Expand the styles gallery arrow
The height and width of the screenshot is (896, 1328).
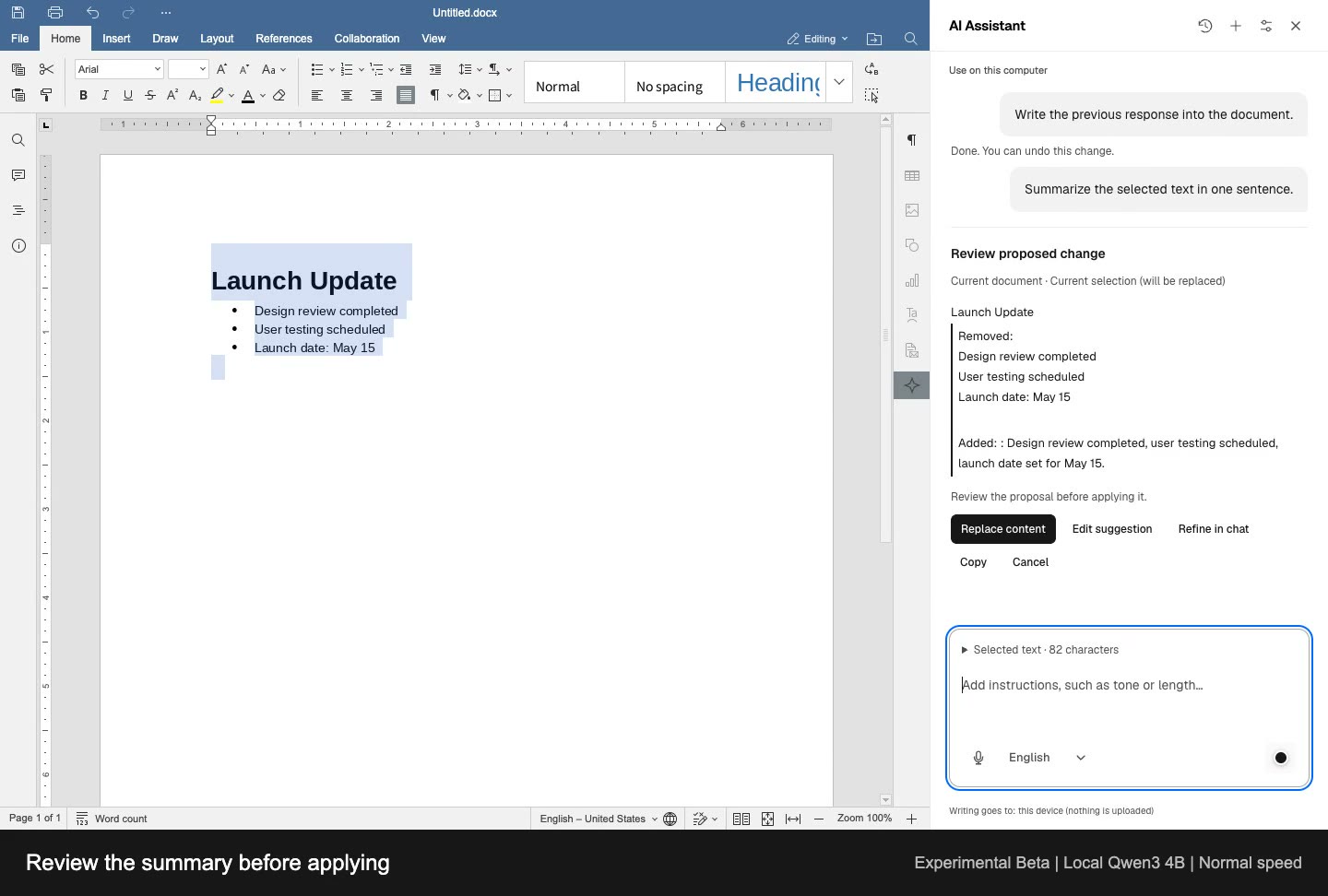839,82
